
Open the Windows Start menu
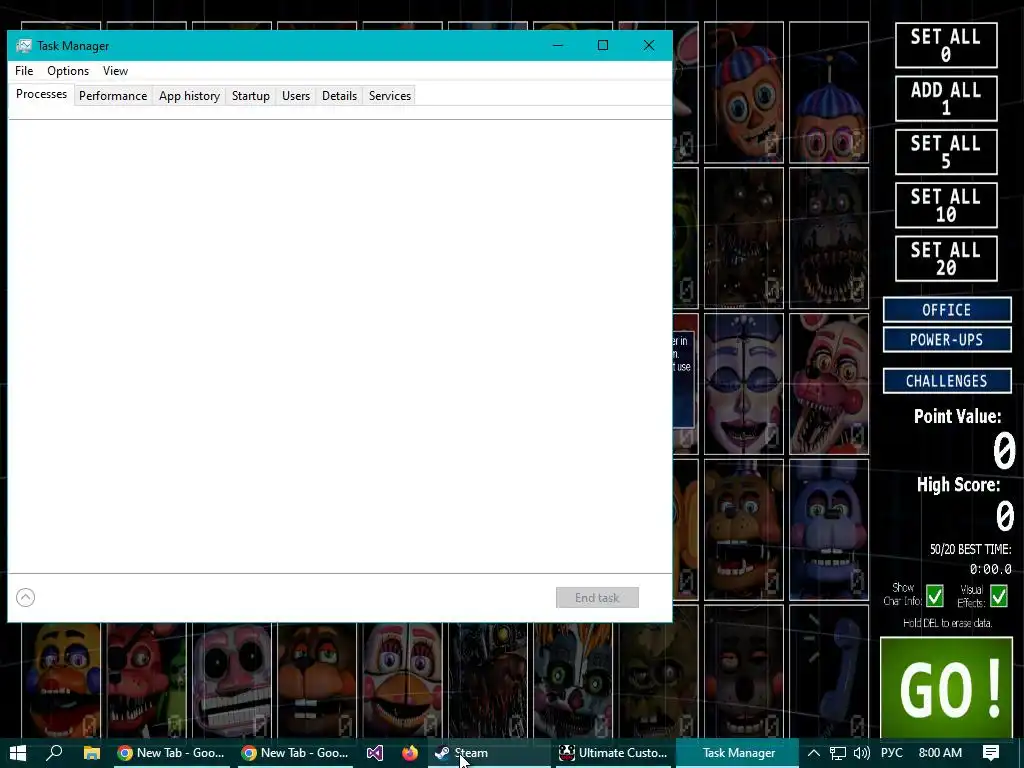click(x=18, y=753)
